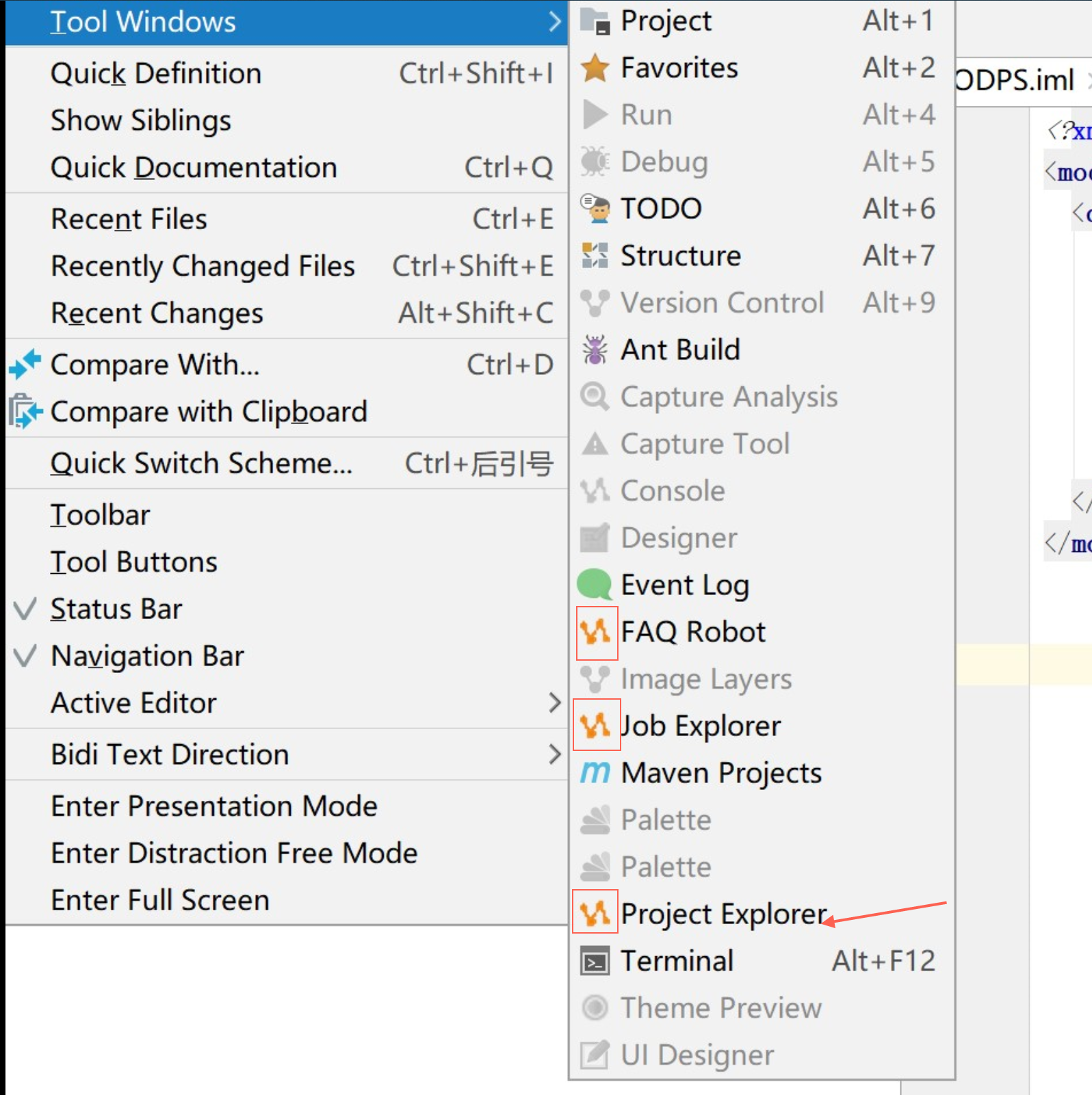Click the Project Explorer orange icon
Viewport: 1092px width, 1095px height.
595,914
